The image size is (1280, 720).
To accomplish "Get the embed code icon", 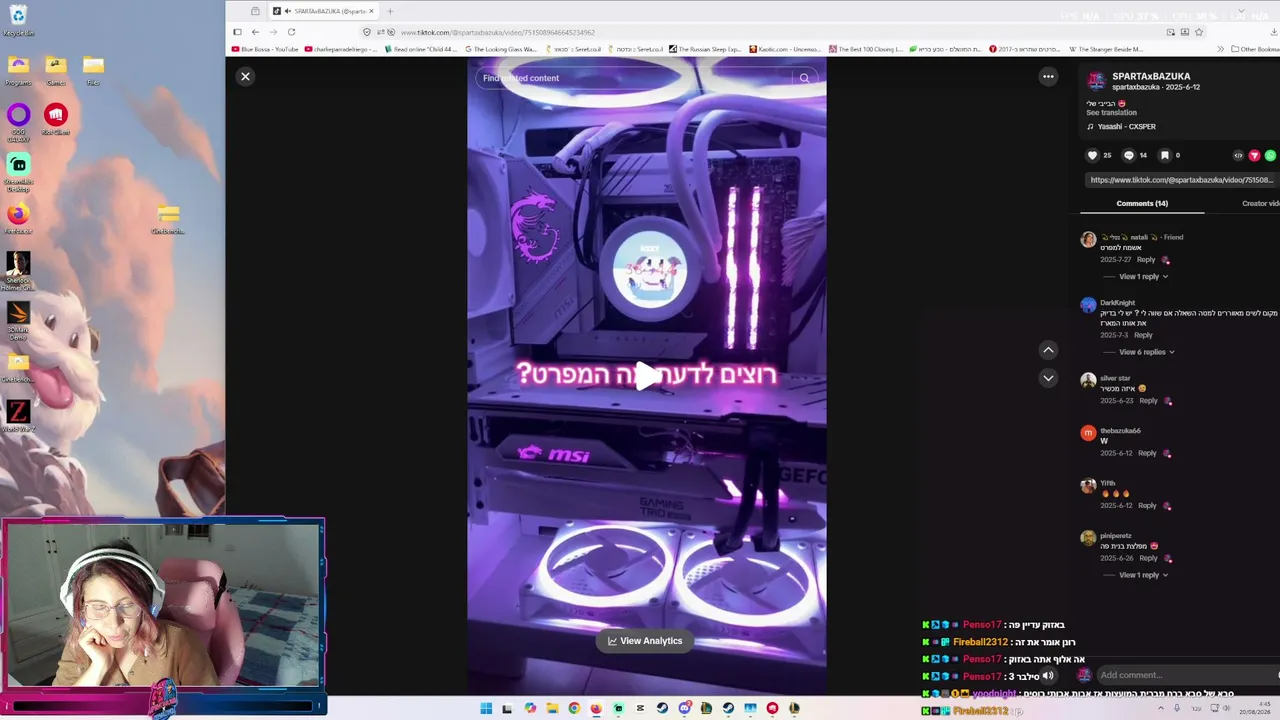I will [1238, 155].
